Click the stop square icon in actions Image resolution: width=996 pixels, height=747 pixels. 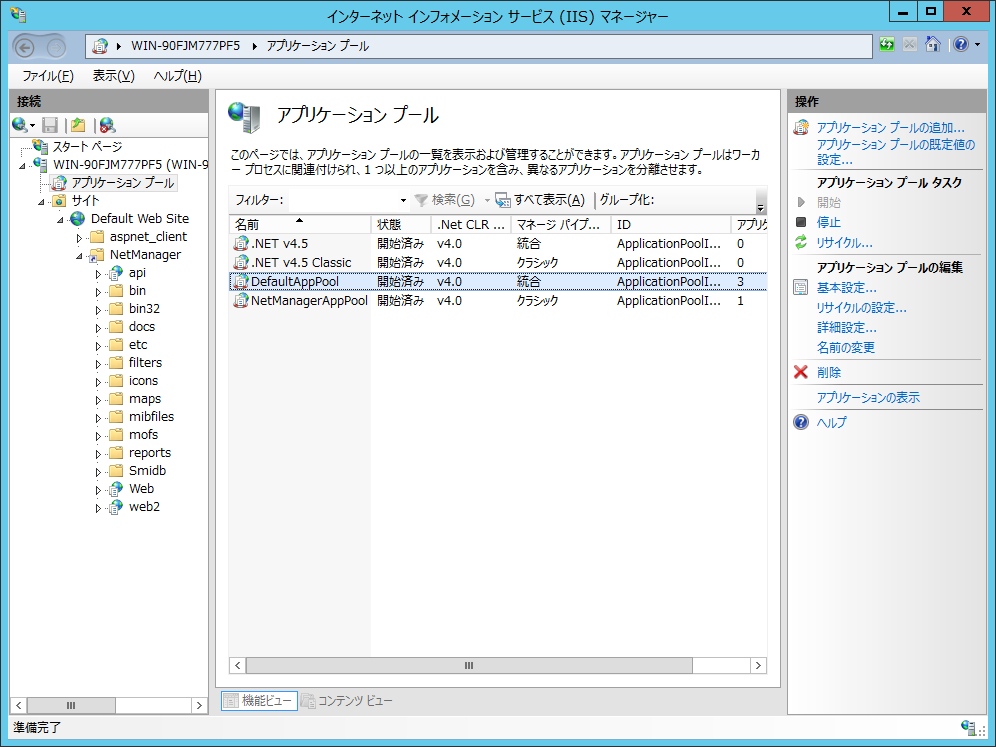(801, 222)
